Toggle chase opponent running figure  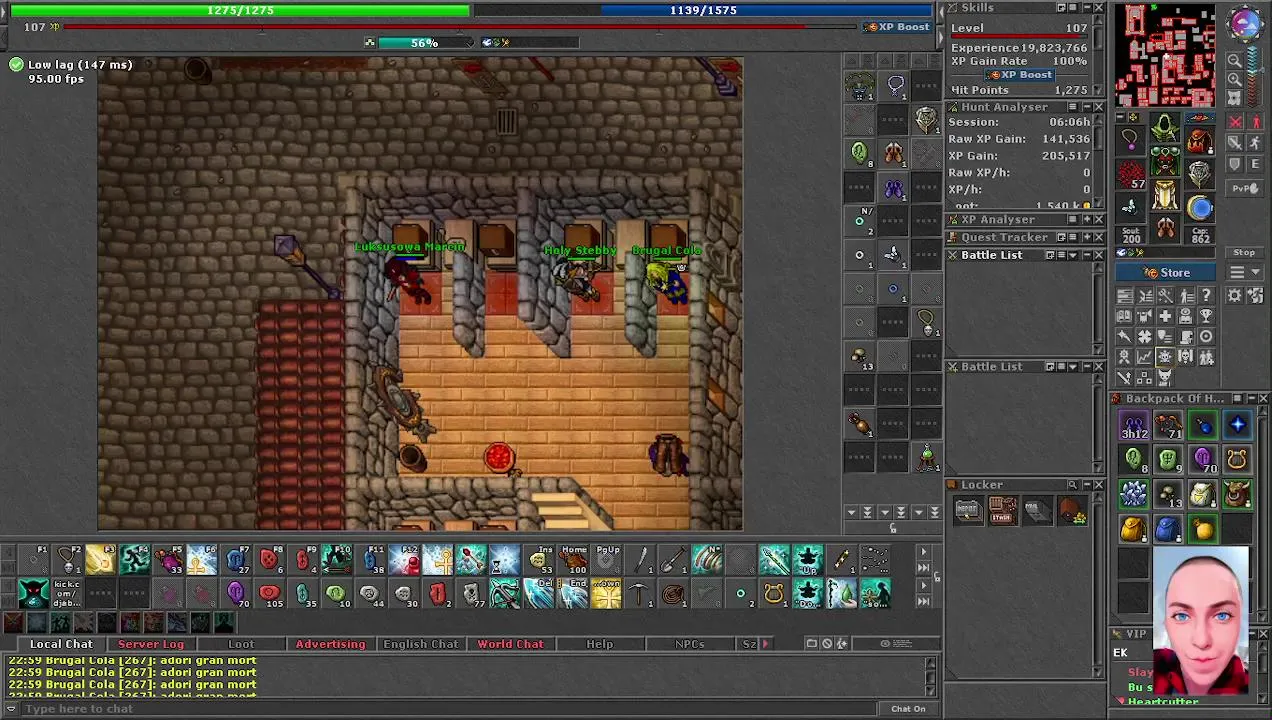click(x=1256, y=142)
